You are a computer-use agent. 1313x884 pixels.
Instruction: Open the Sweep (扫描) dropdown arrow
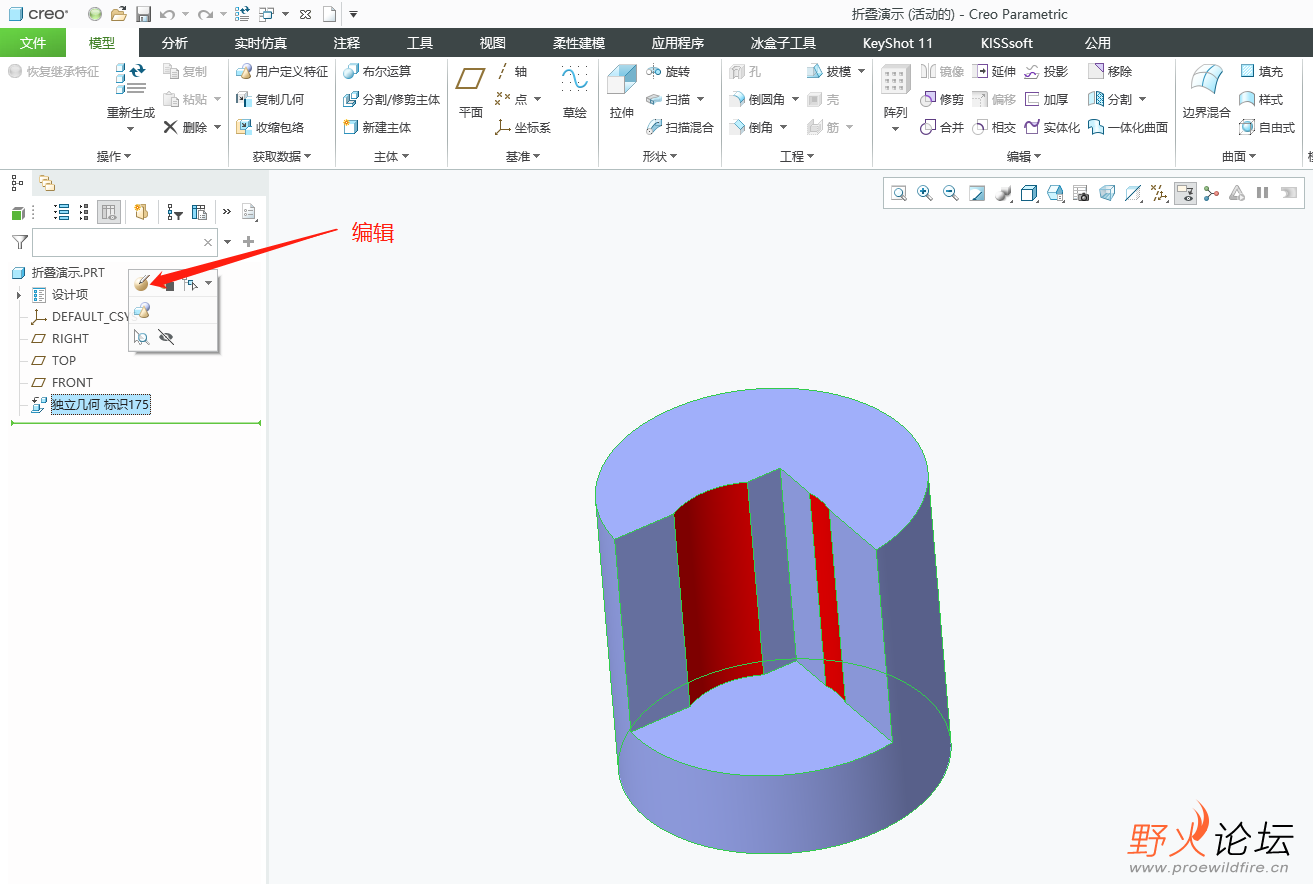(700, 100)
